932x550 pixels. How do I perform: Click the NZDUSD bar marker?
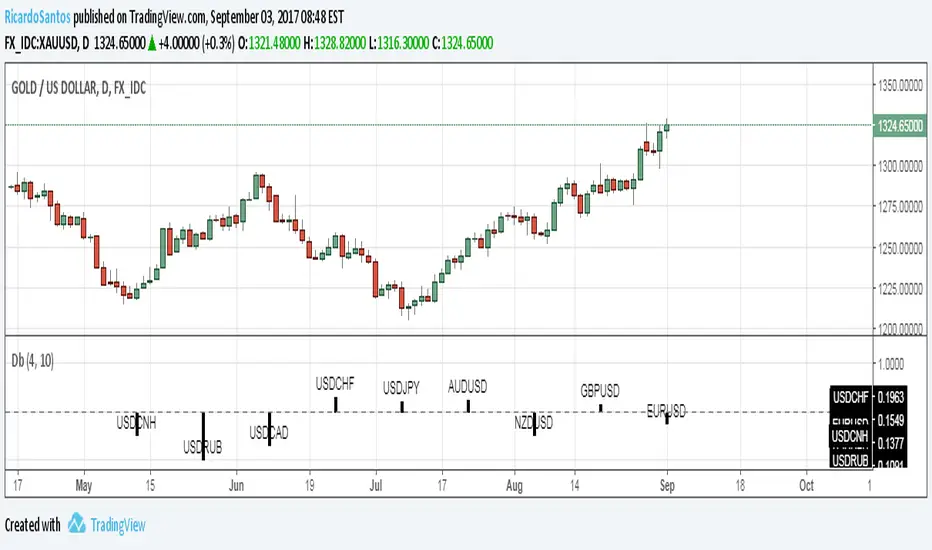click(534, 423)
